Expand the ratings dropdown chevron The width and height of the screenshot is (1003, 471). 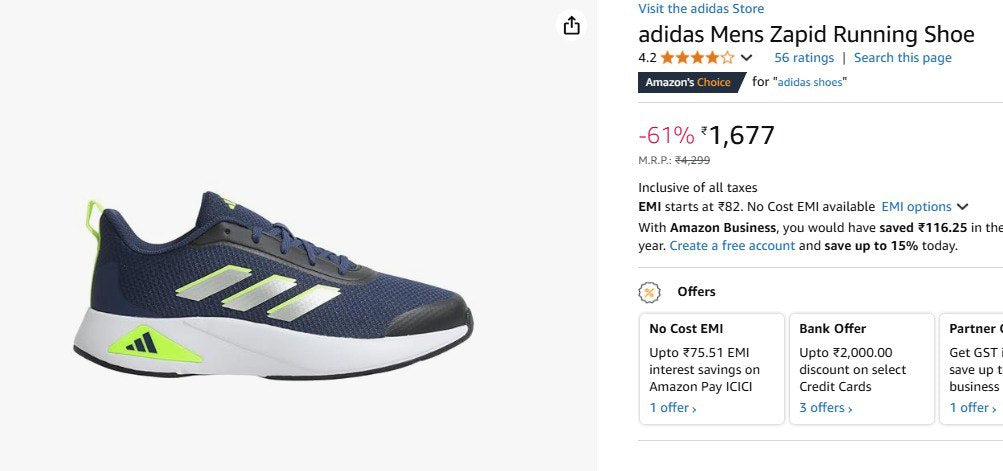746,58
